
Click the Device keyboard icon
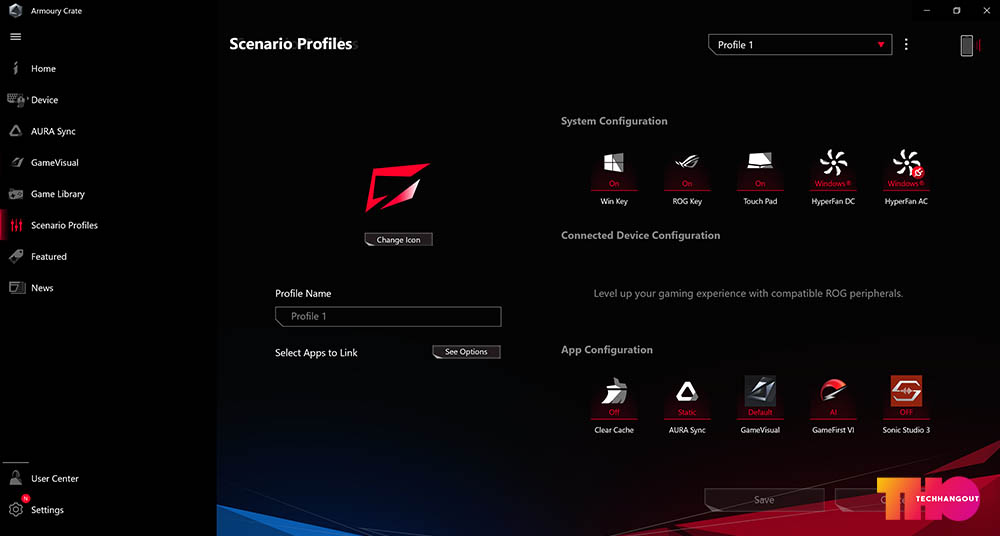[x=16, y=100]
